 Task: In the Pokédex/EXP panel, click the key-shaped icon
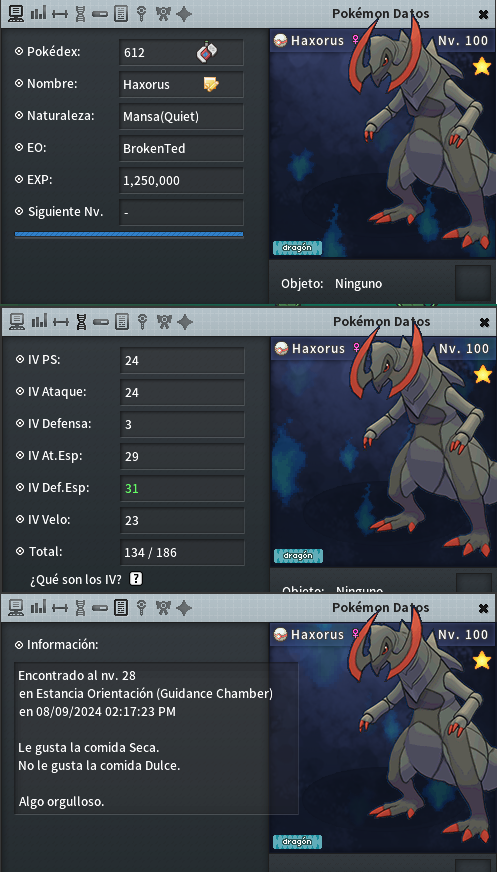pyautogui.click(x=142, y=14)
